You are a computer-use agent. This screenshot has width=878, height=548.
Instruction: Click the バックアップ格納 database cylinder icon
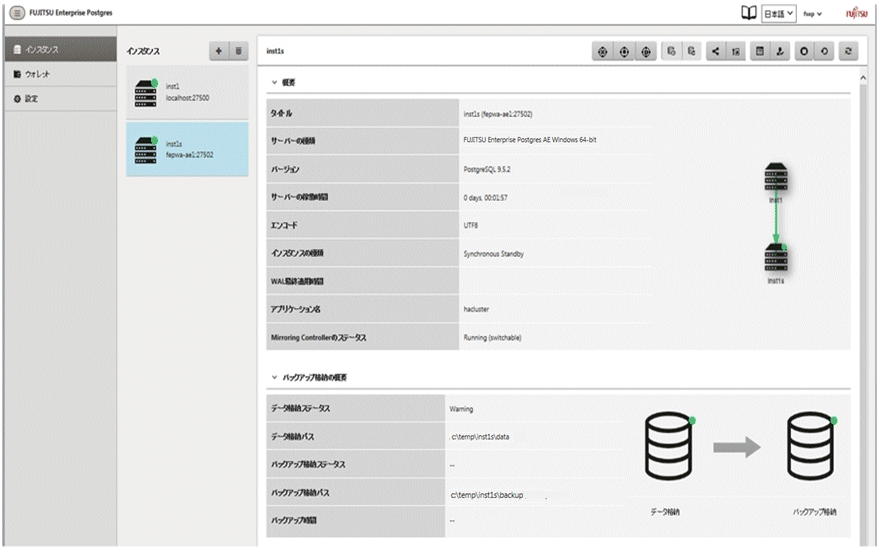coord(810,446)
